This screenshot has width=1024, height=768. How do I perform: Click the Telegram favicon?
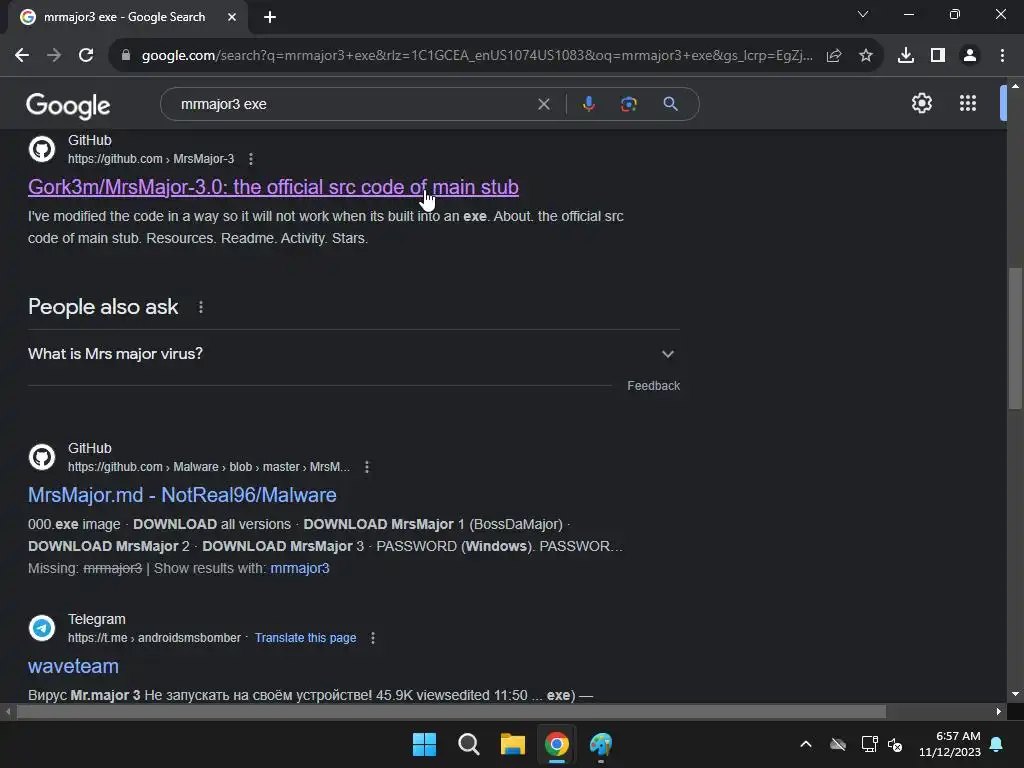point(42,628)
